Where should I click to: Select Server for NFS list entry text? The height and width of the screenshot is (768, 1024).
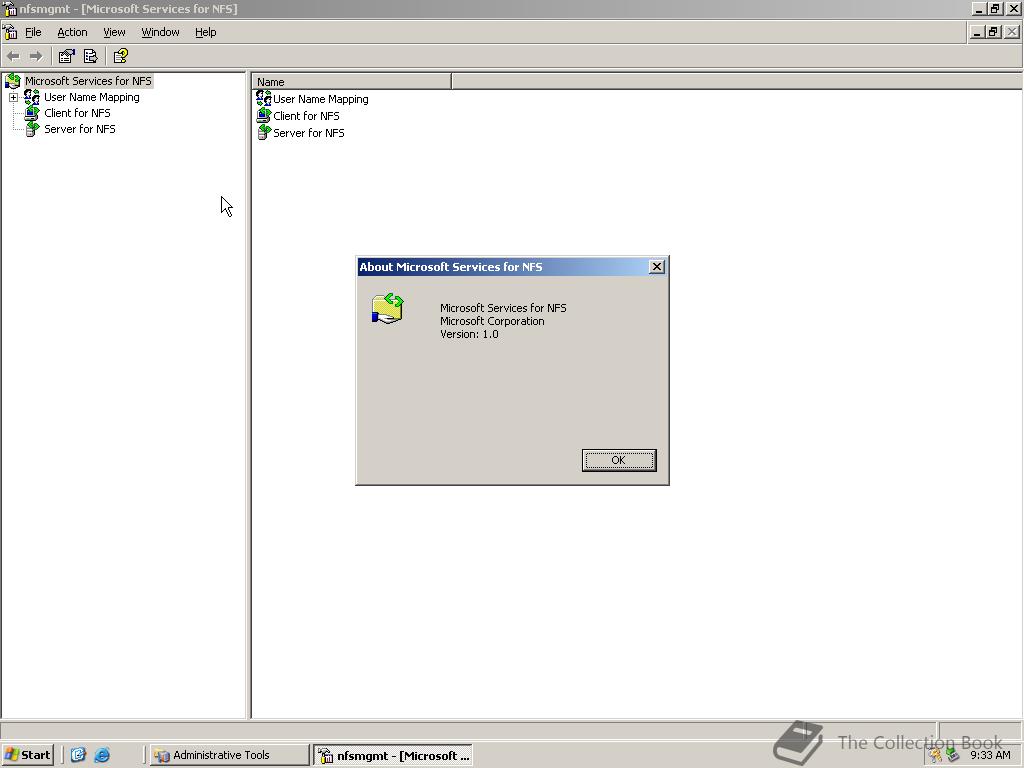(308, 133)
